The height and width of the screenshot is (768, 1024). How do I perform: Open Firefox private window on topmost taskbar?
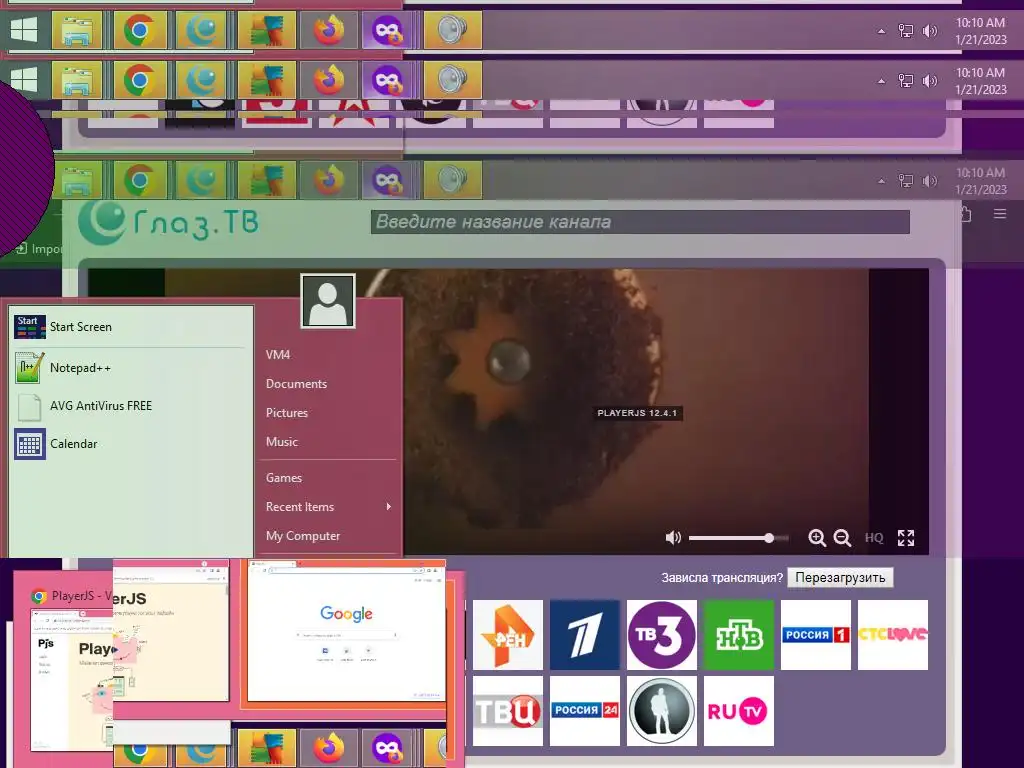pyautogui.click(x=387, y=30)
